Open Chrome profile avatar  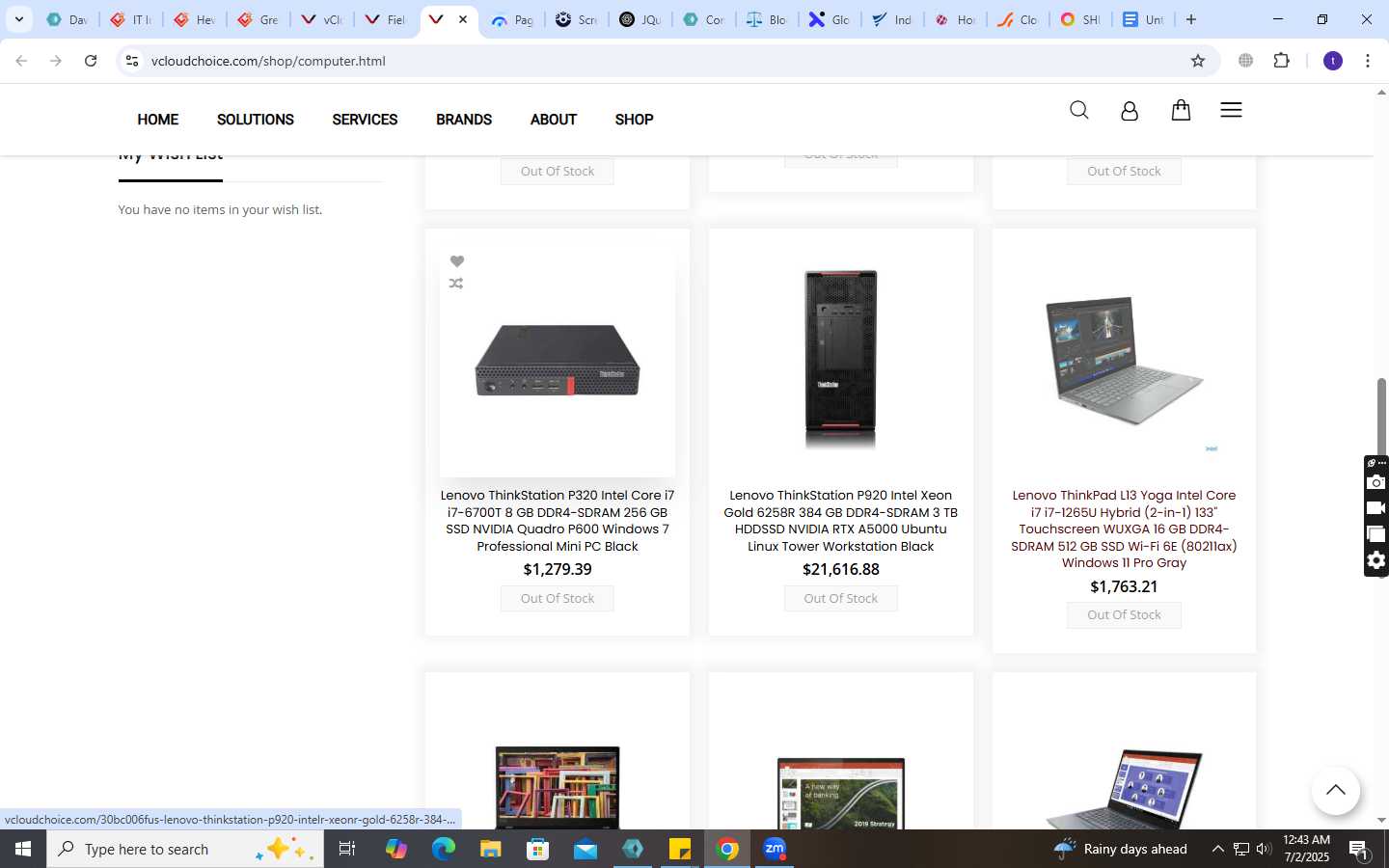(1333, 61)
